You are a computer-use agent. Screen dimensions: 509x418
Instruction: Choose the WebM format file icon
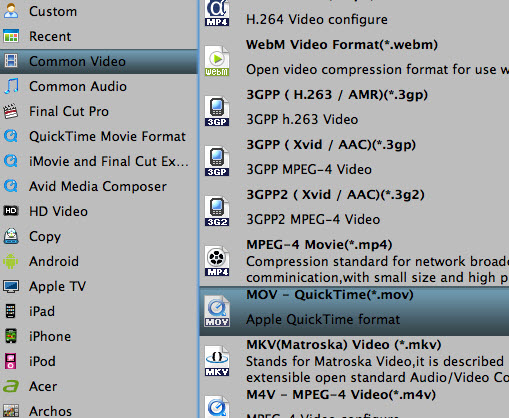(x=217, y=61)
